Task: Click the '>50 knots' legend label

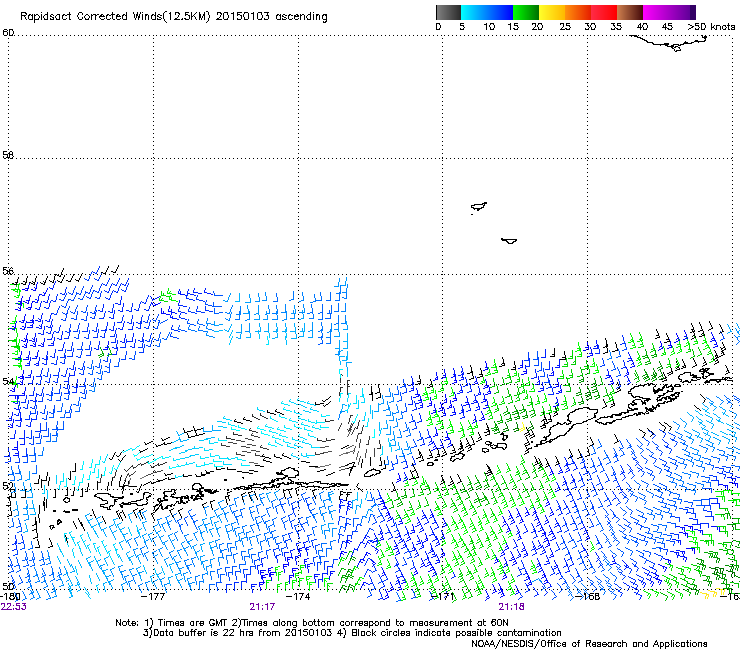Action: (711, 27)
